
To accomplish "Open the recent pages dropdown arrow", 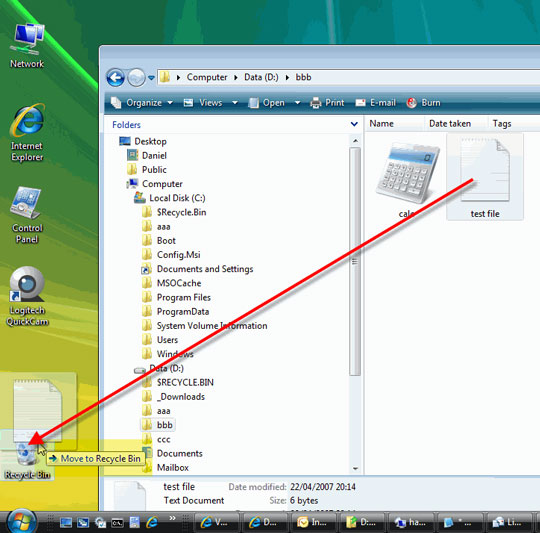I will tap(151, 78).
